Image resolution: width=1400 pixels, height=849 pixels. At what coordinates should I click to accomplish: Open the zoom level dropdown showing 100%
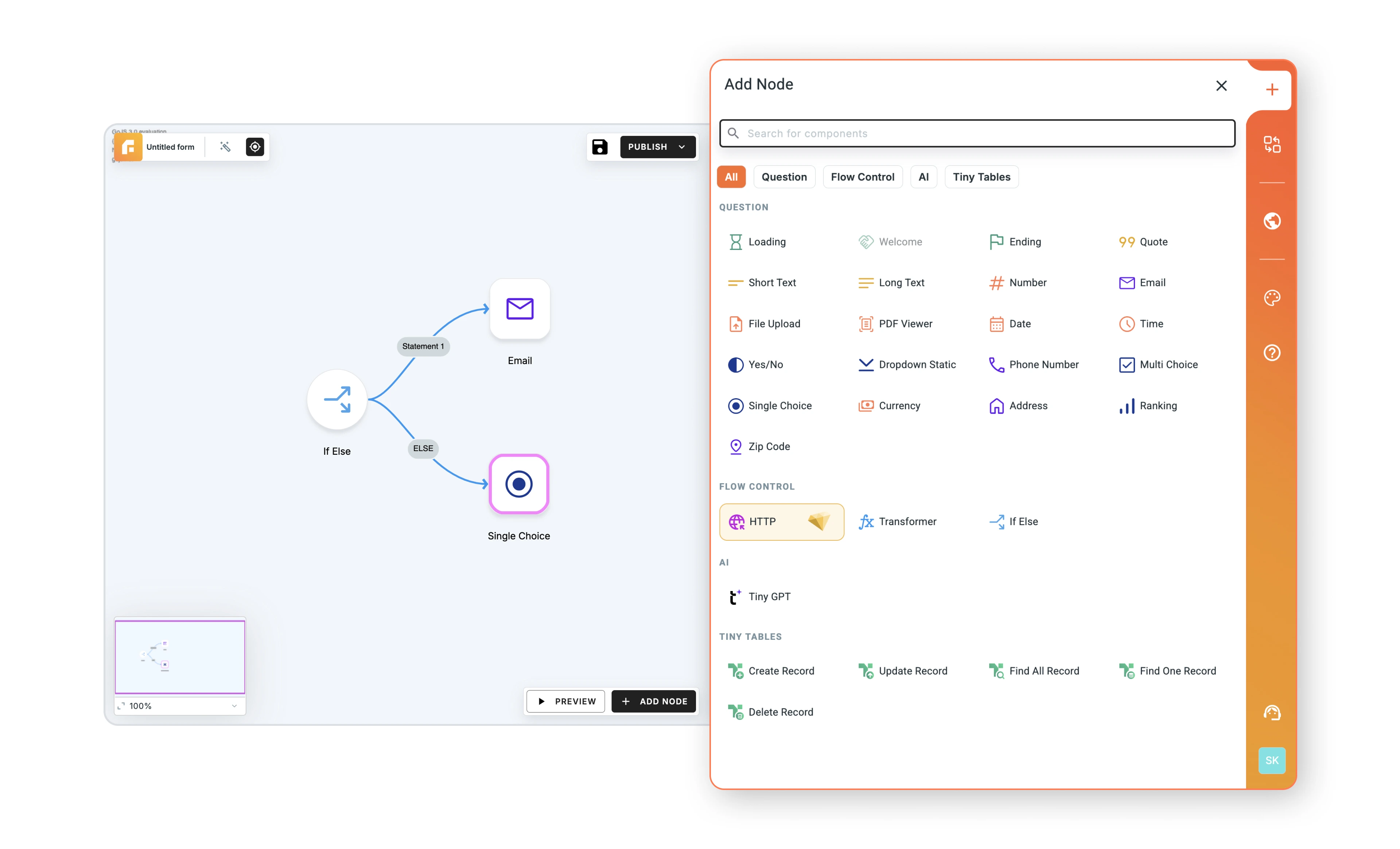[179, 706]
